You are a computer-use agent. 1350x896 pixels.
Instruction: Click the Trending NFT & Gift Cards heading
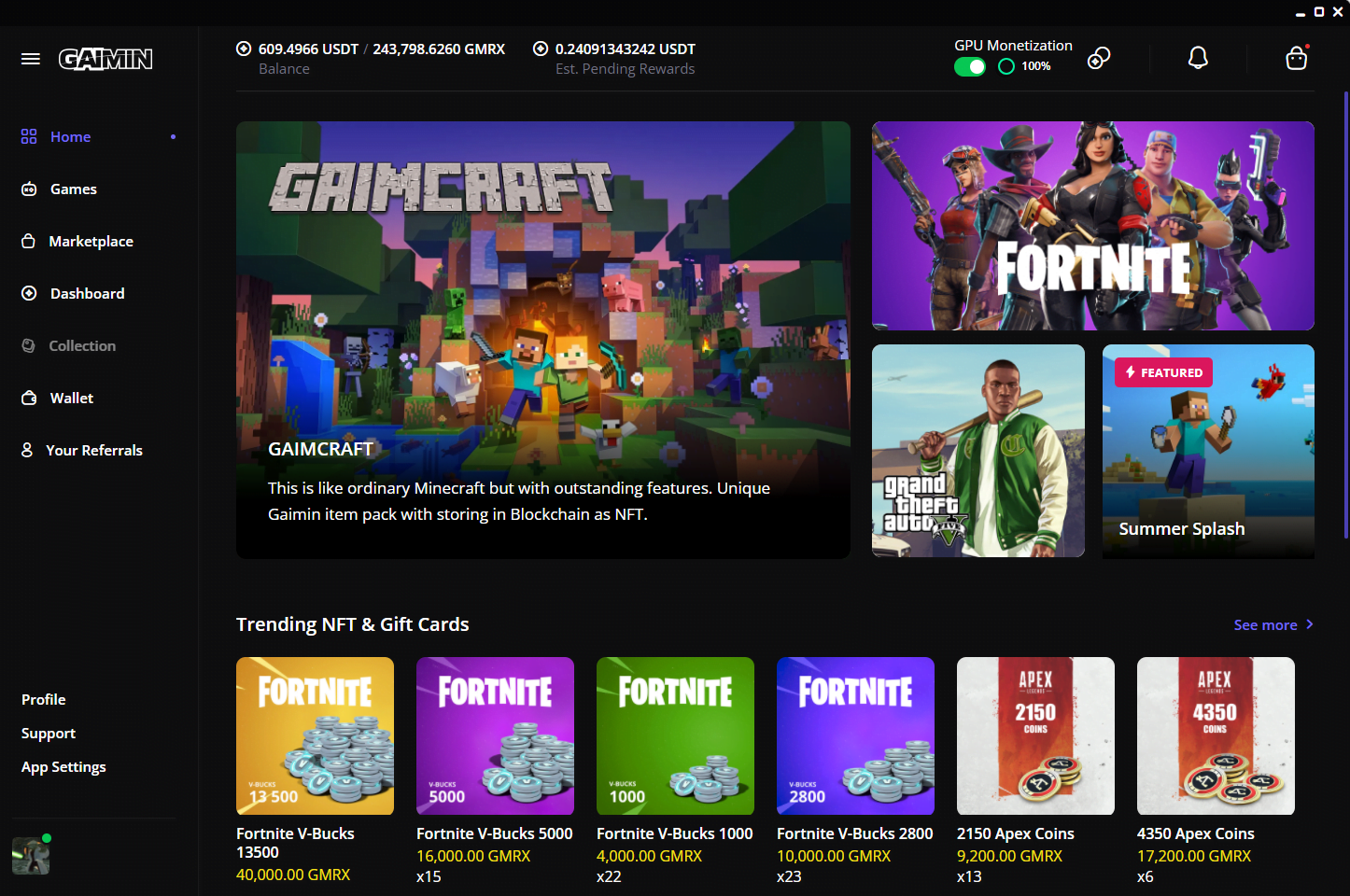[353, 624]
